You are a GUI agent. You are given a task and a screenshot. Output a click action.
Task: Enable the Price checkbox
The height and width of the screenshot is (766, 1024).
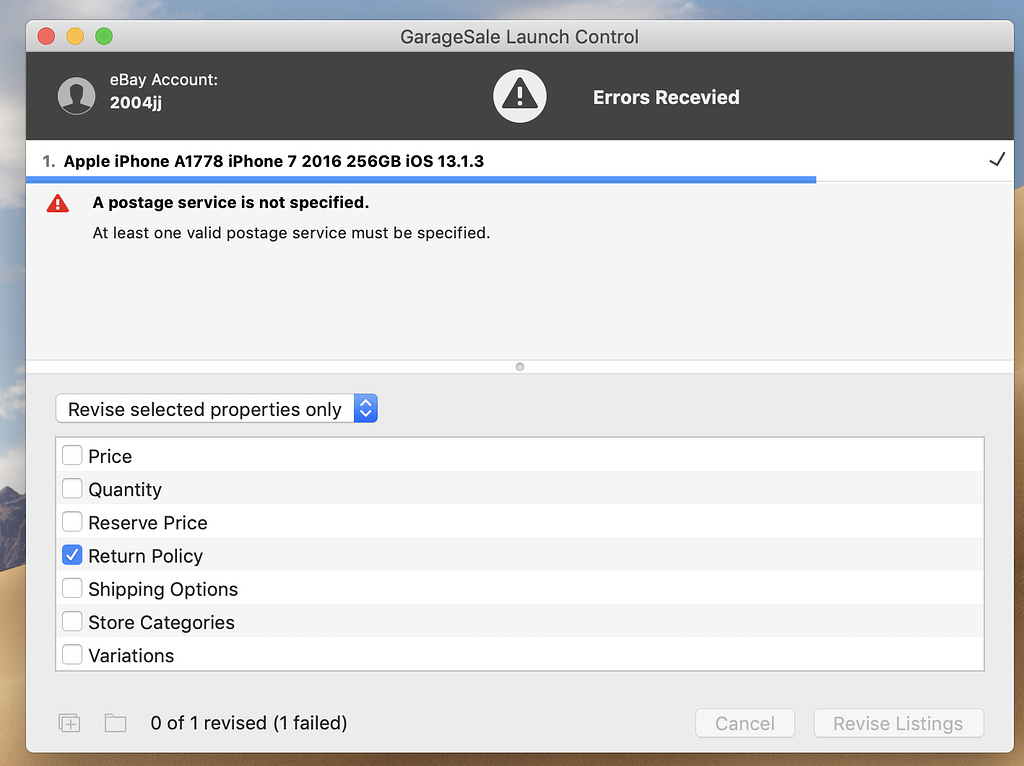pos(72,455)
